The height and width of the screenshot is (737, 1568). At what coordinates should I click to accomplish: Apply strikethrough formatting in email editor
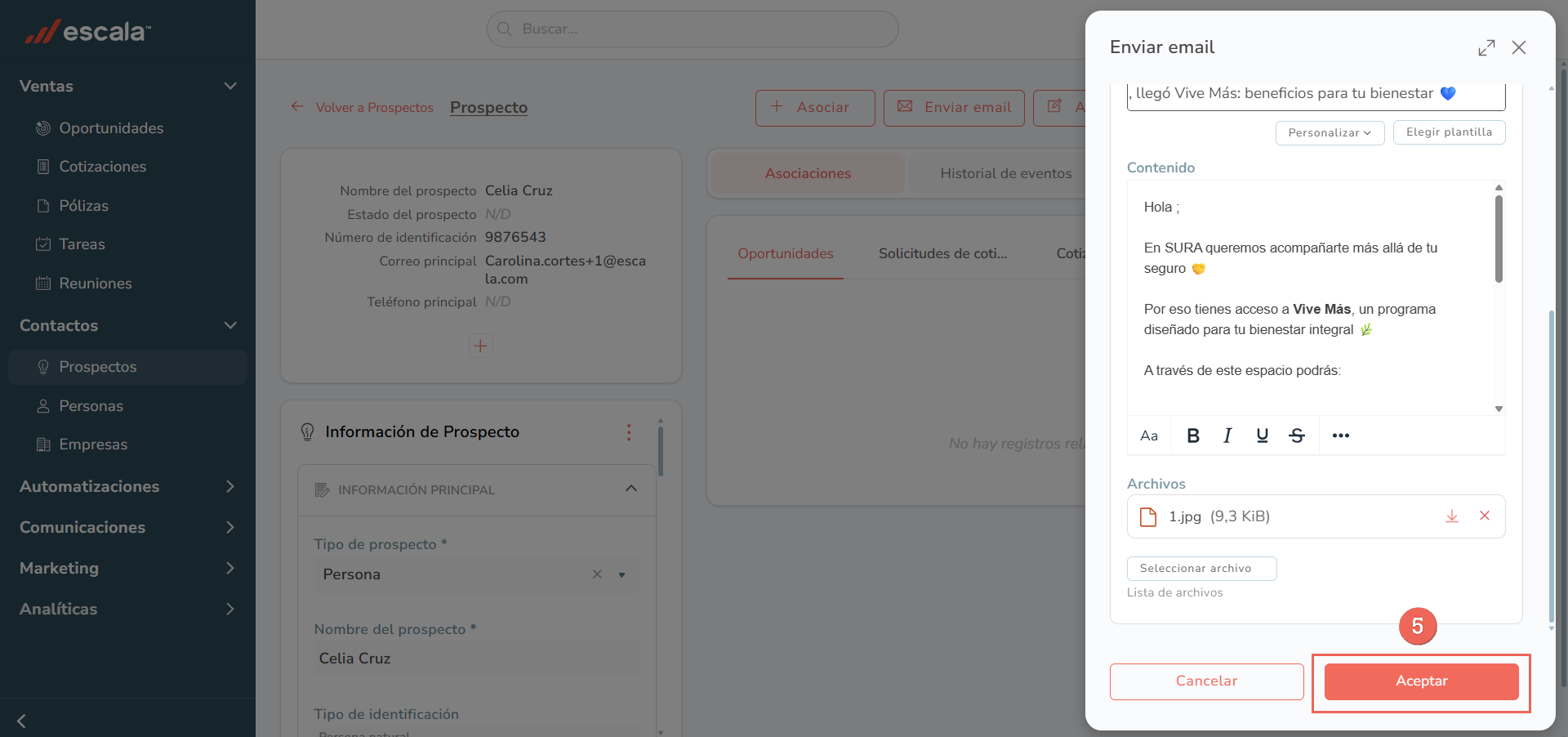point(1297,435)
